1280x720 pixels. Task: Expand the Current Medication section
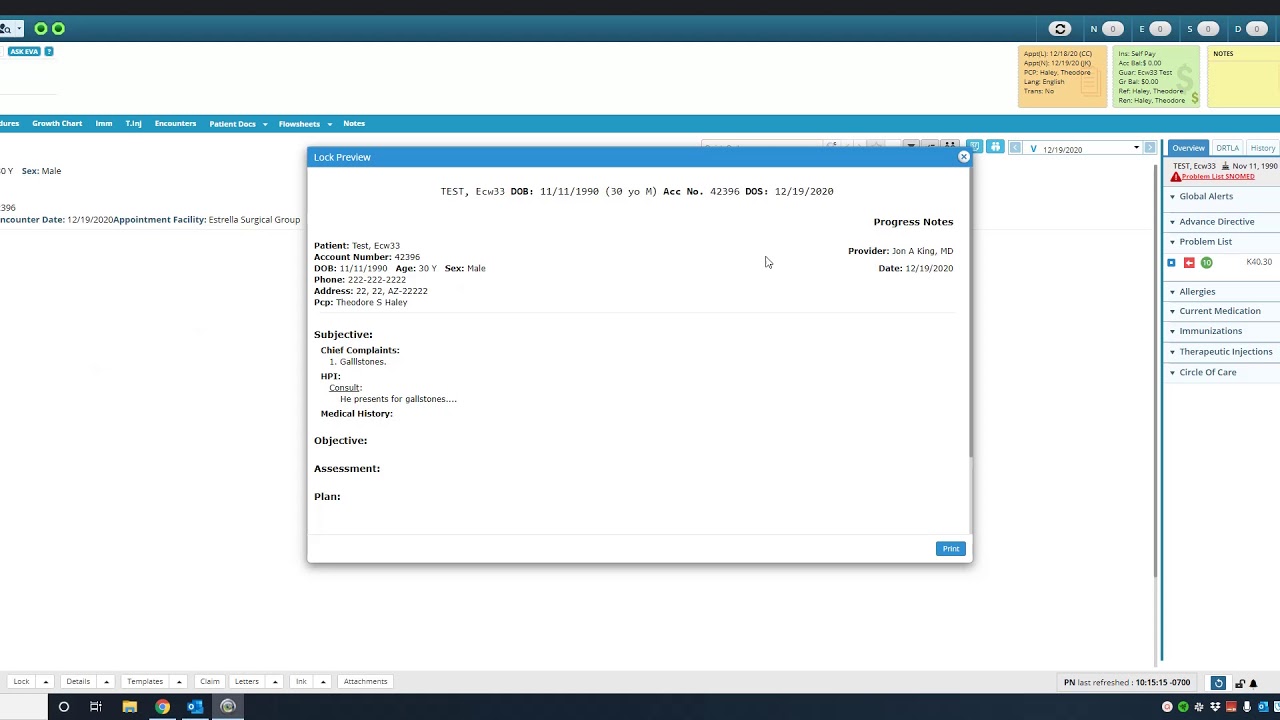pyautogui.click(x=1172, y=311)
